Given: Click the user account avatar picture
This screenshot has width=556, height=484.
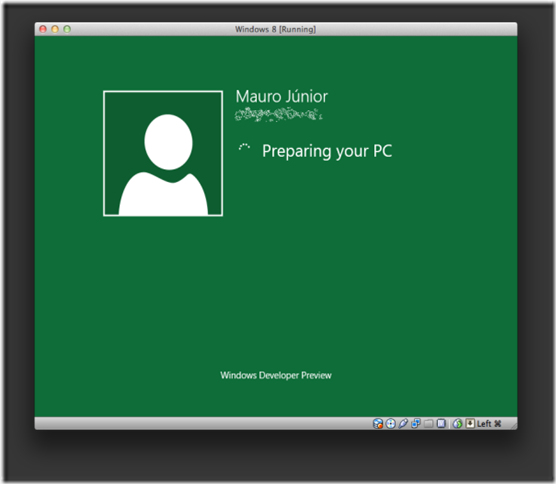Looking at the screenshot, I should [163, 153].
